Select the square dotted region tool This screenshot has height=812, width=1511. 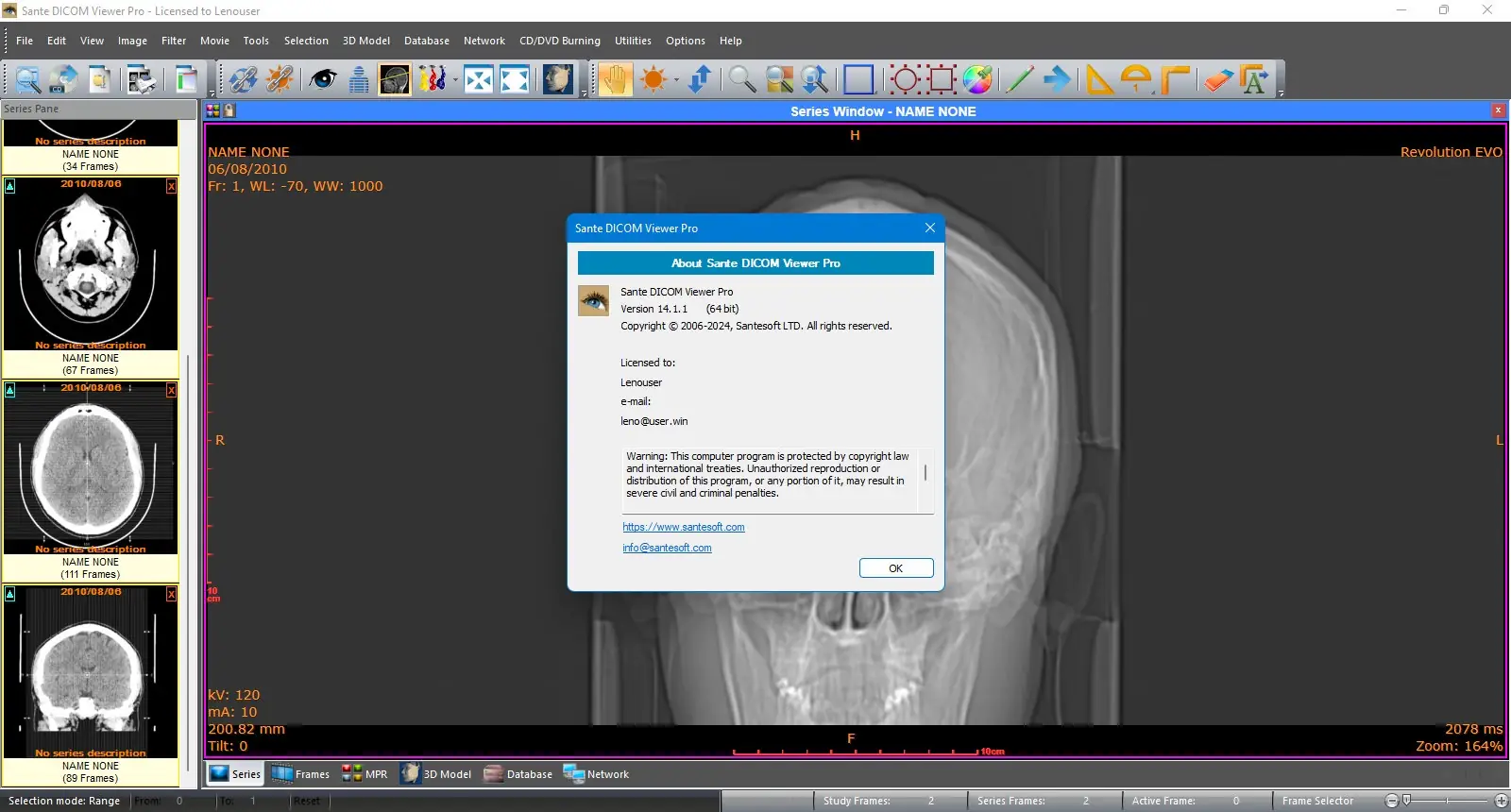942,79
